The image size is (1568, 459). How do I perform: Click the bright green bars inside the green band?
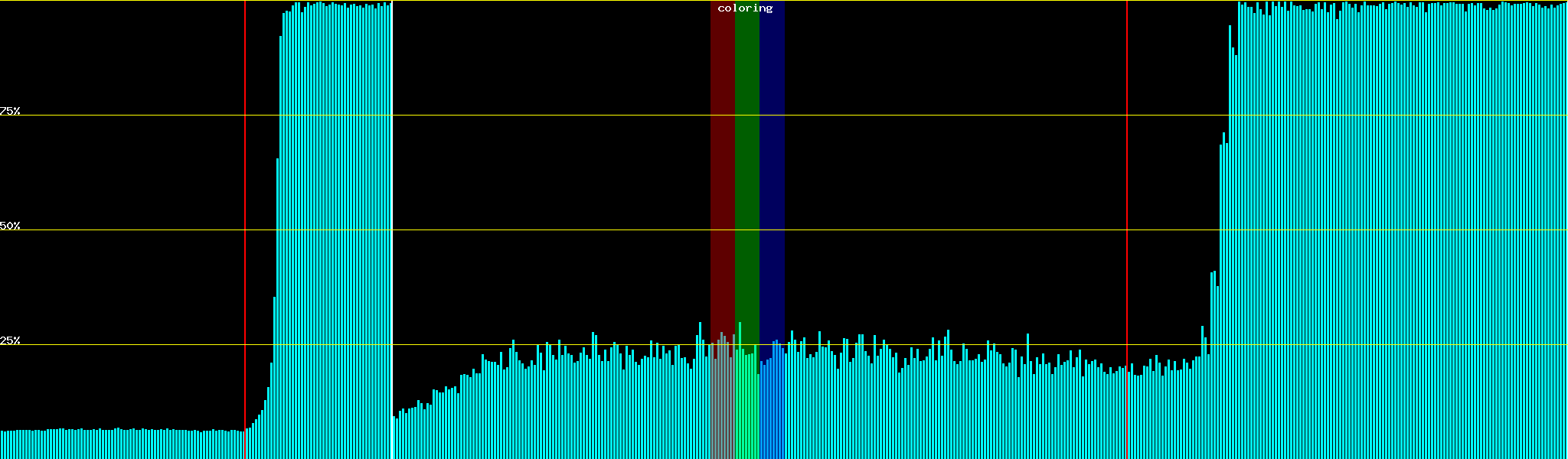(746, 405)
